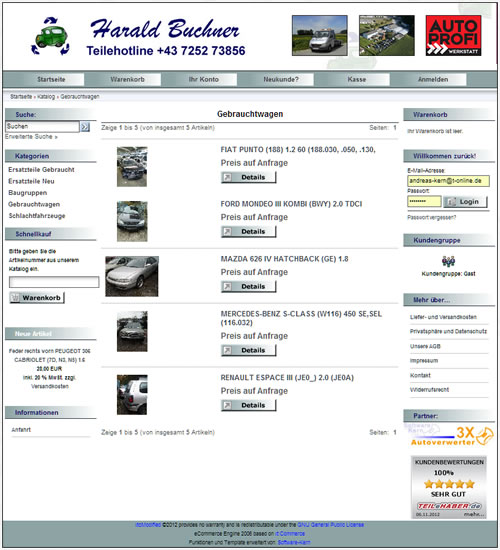Click the Passwort vergessen? link
The image size is (500, 550).
[431, 217]
